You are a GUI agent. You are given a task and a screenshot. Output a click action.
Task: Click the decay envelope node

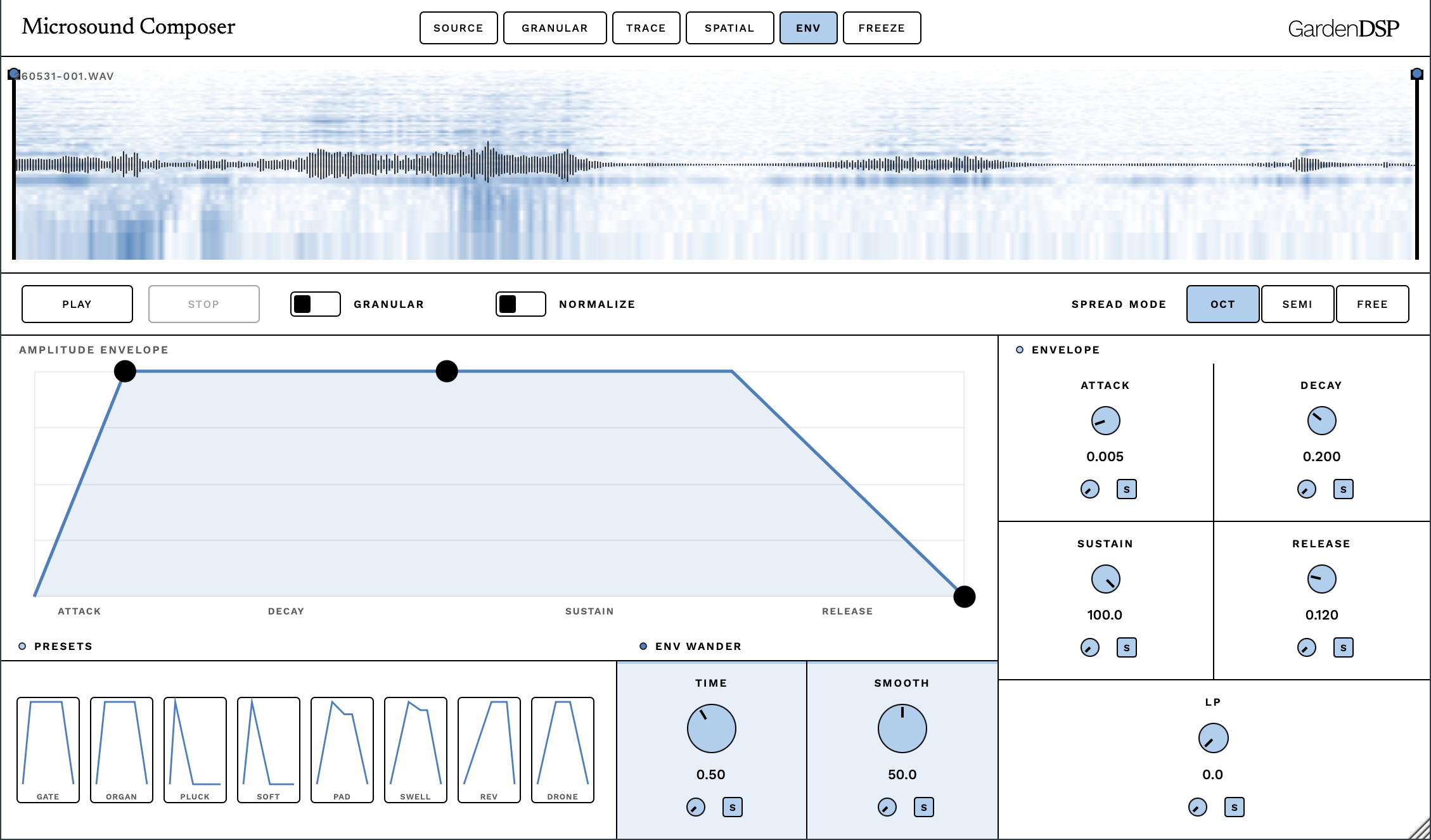pyautogui.click(x=447, y=371)
